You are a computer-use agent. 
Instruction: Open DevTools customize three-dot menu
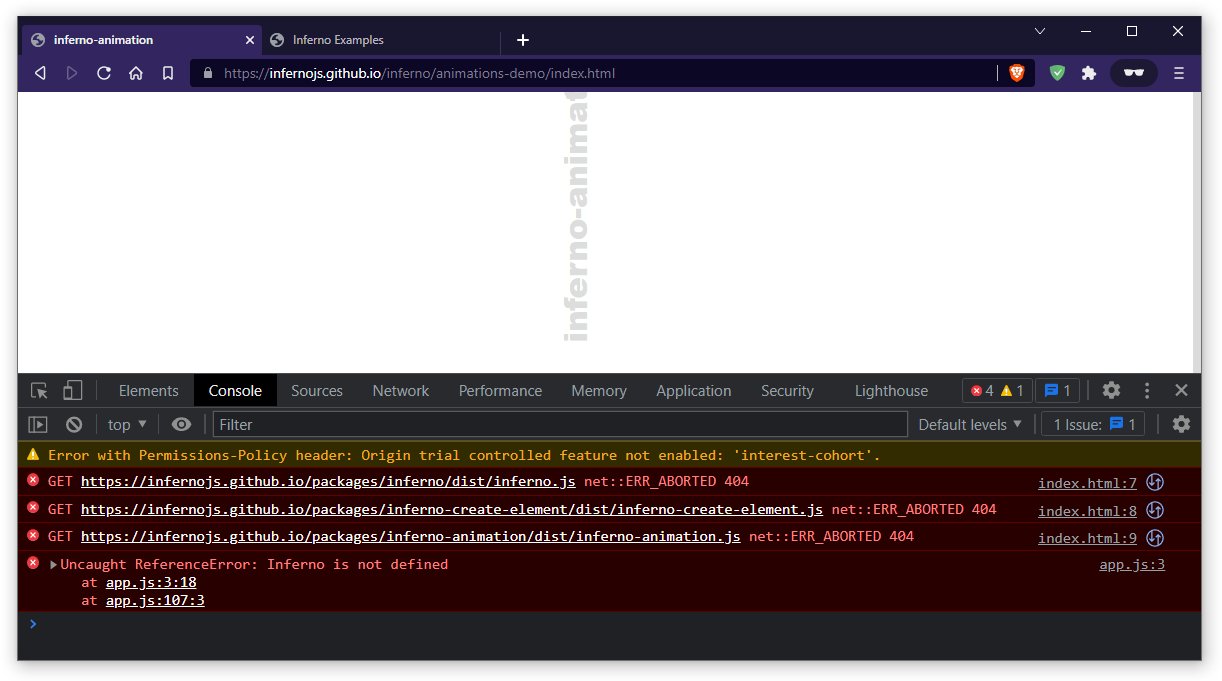pyautogui.click(x=1147, y=391)
